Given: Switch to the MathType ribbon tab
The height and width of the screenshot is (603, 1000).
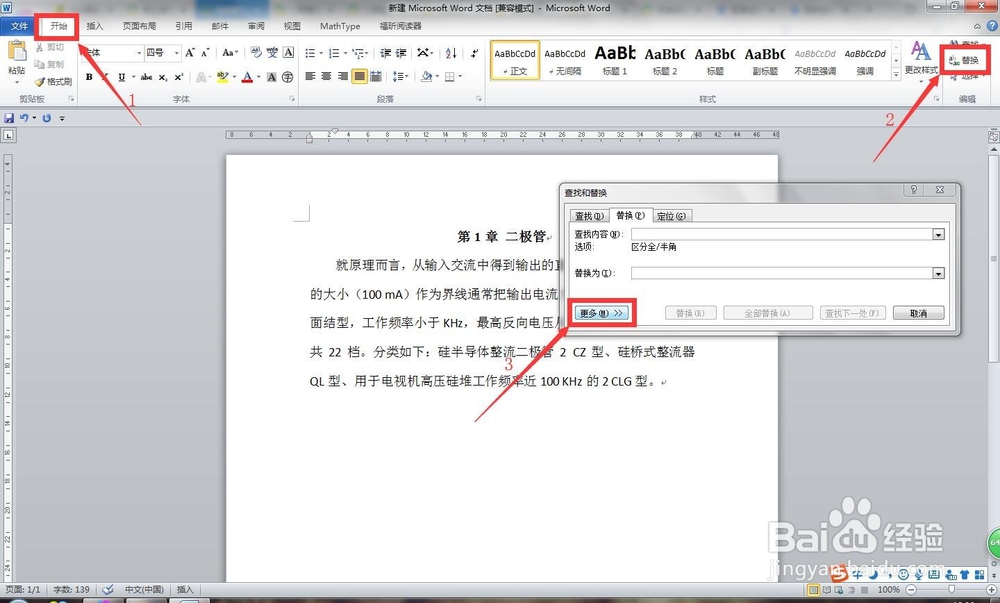Looking at the screenshot, I should (340, 26).
